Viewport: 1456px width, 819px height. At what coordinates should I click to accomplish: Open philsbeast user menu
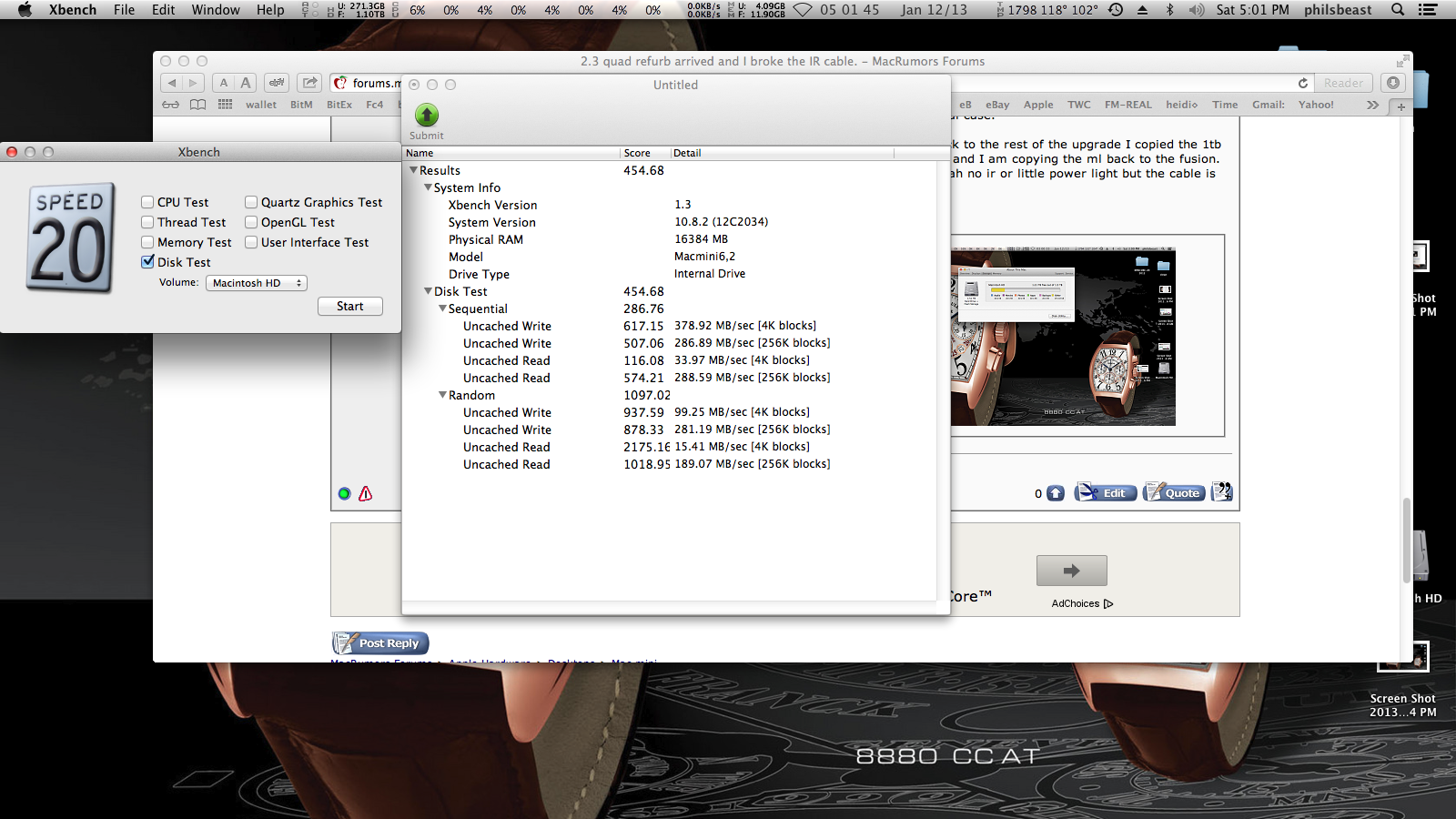pos(1338,10)
